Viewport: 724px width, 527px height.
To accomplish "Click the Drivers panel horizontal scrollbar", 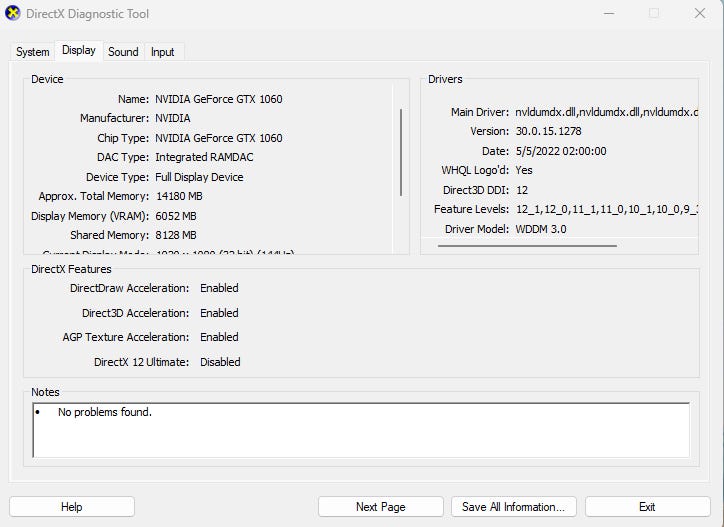I will pyautogui.click(x=527, y=246).
